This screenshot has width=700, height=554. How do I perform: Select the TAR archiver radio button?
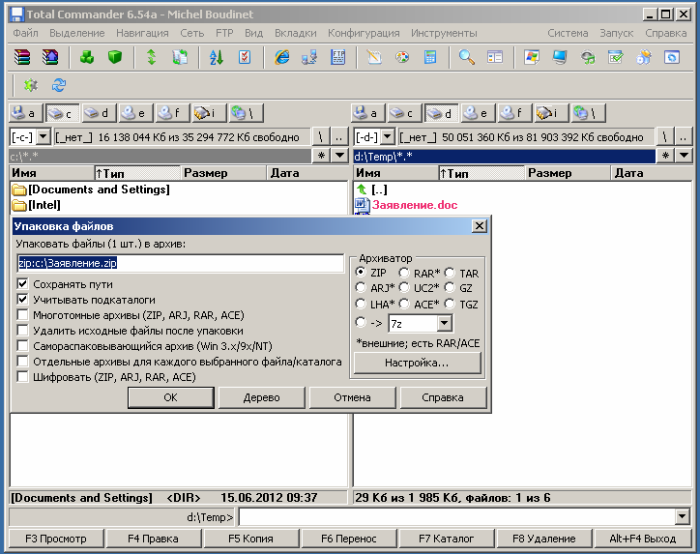pyautogui.click(x=450, y=273)
